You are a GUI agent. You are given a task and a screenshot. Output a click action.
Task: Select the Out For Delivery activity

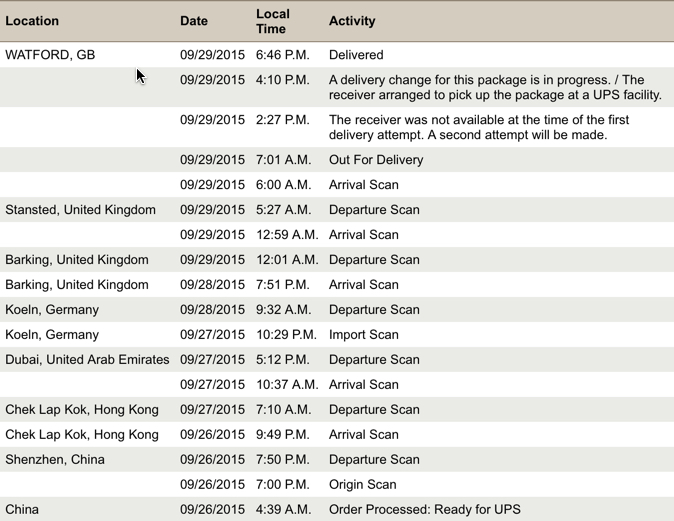coord(376,159)
